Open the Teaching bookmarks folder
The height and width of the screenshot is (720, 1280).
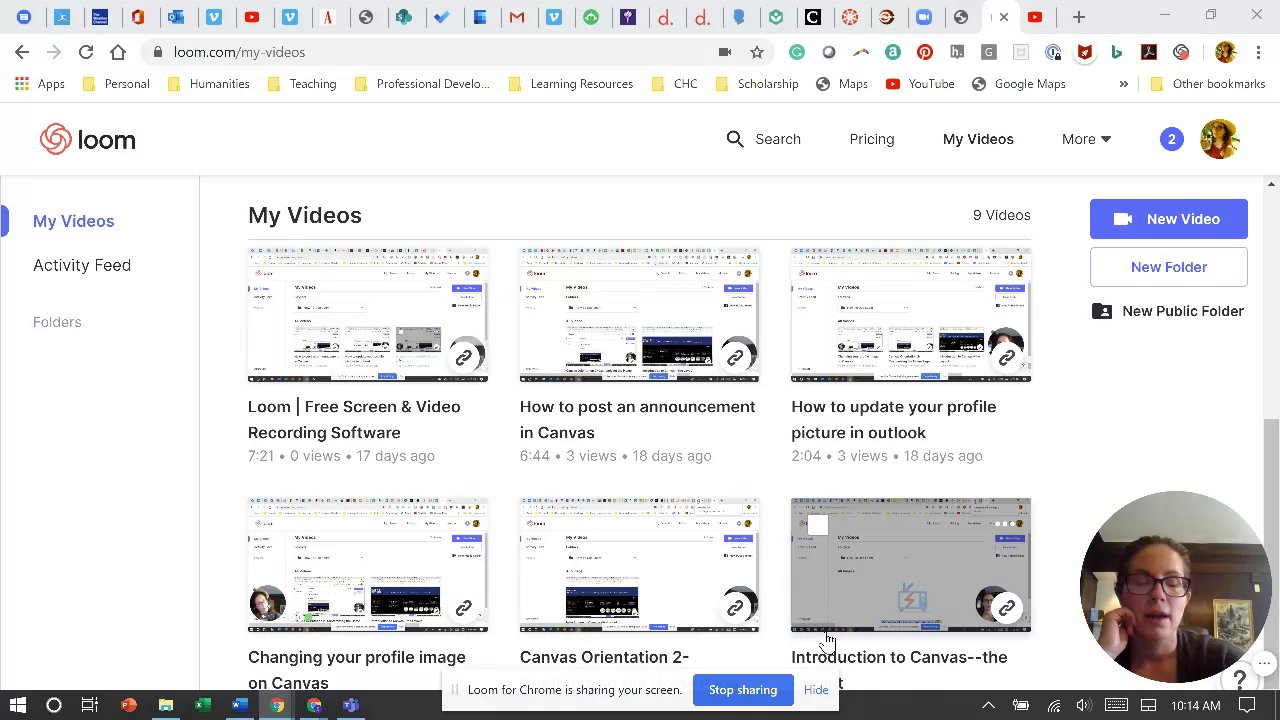301,84
